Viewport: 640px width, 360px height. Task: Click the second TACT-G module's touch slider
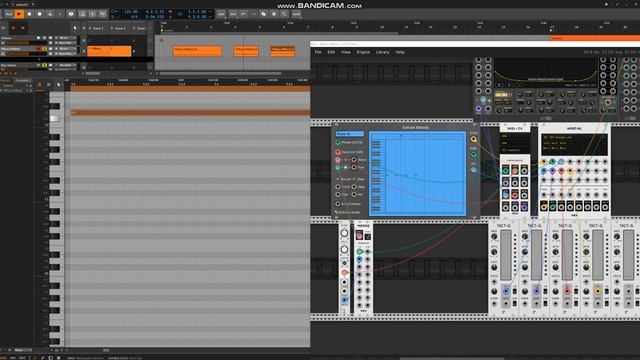pos(536,255)
